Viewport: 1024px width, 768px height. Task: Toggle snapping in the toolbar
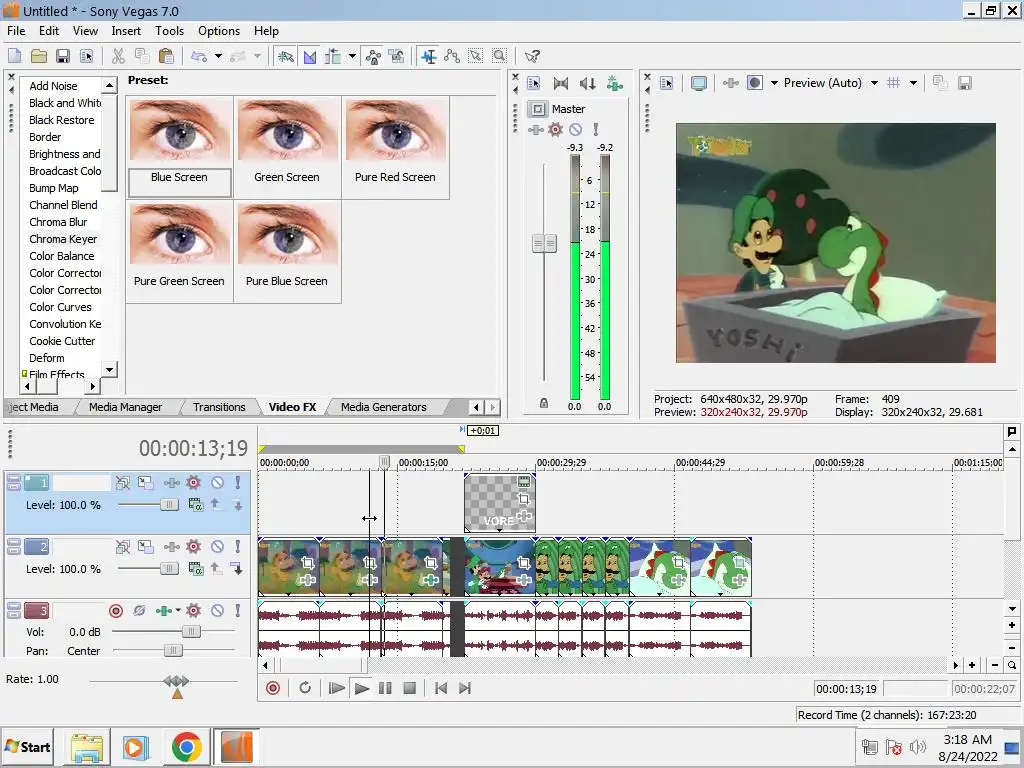point(285,56)
